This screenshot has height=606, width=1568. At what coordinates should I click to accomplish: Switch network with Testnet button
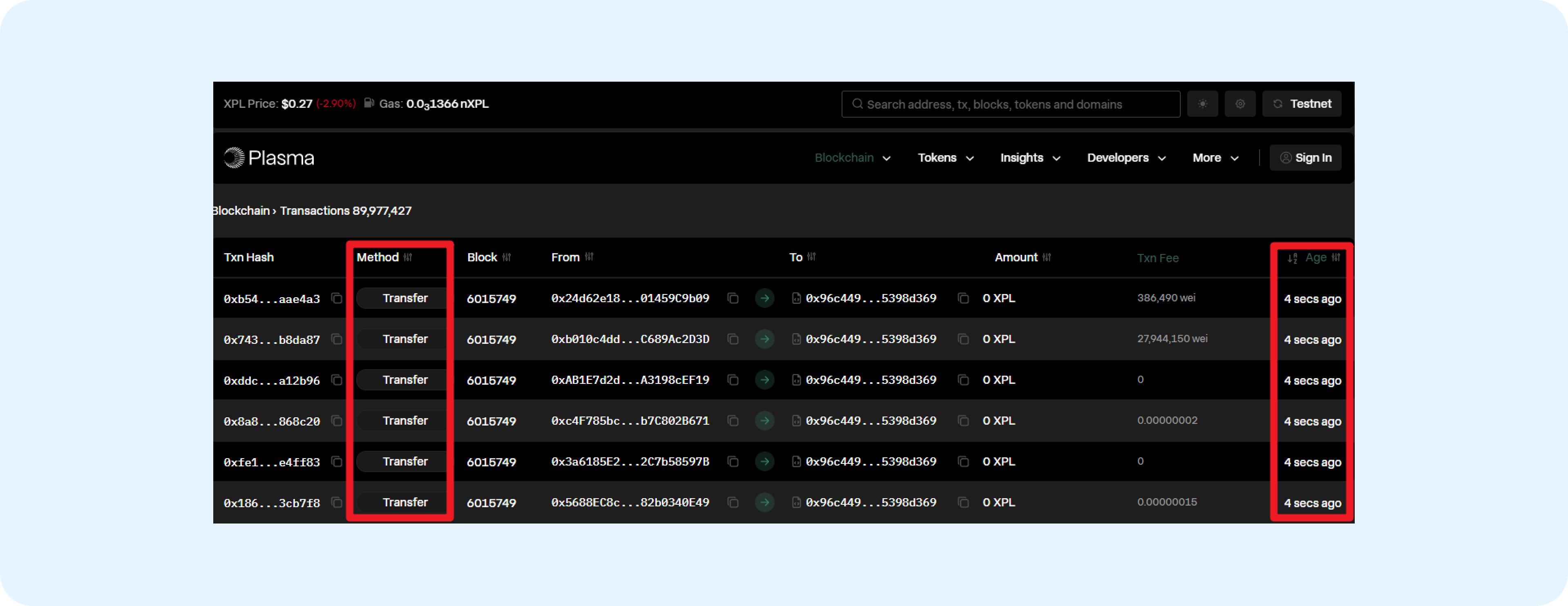tap(1301, 104)
